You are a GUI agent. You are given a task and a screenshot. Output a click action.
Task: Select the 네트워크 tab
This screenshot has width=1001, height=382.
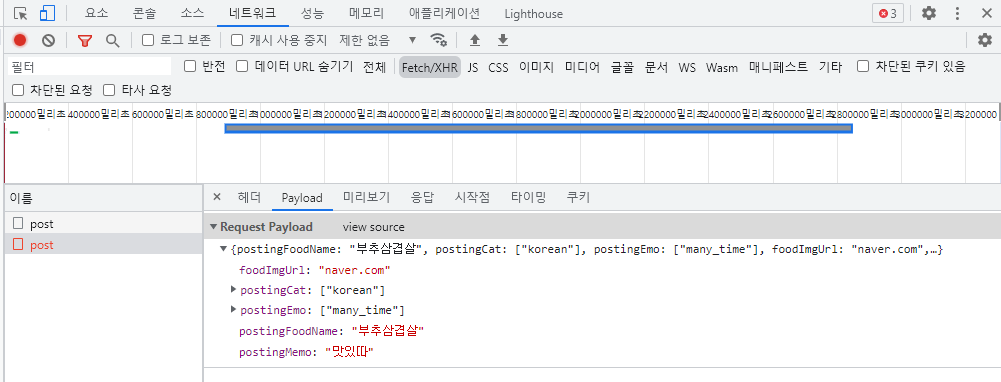253,13
